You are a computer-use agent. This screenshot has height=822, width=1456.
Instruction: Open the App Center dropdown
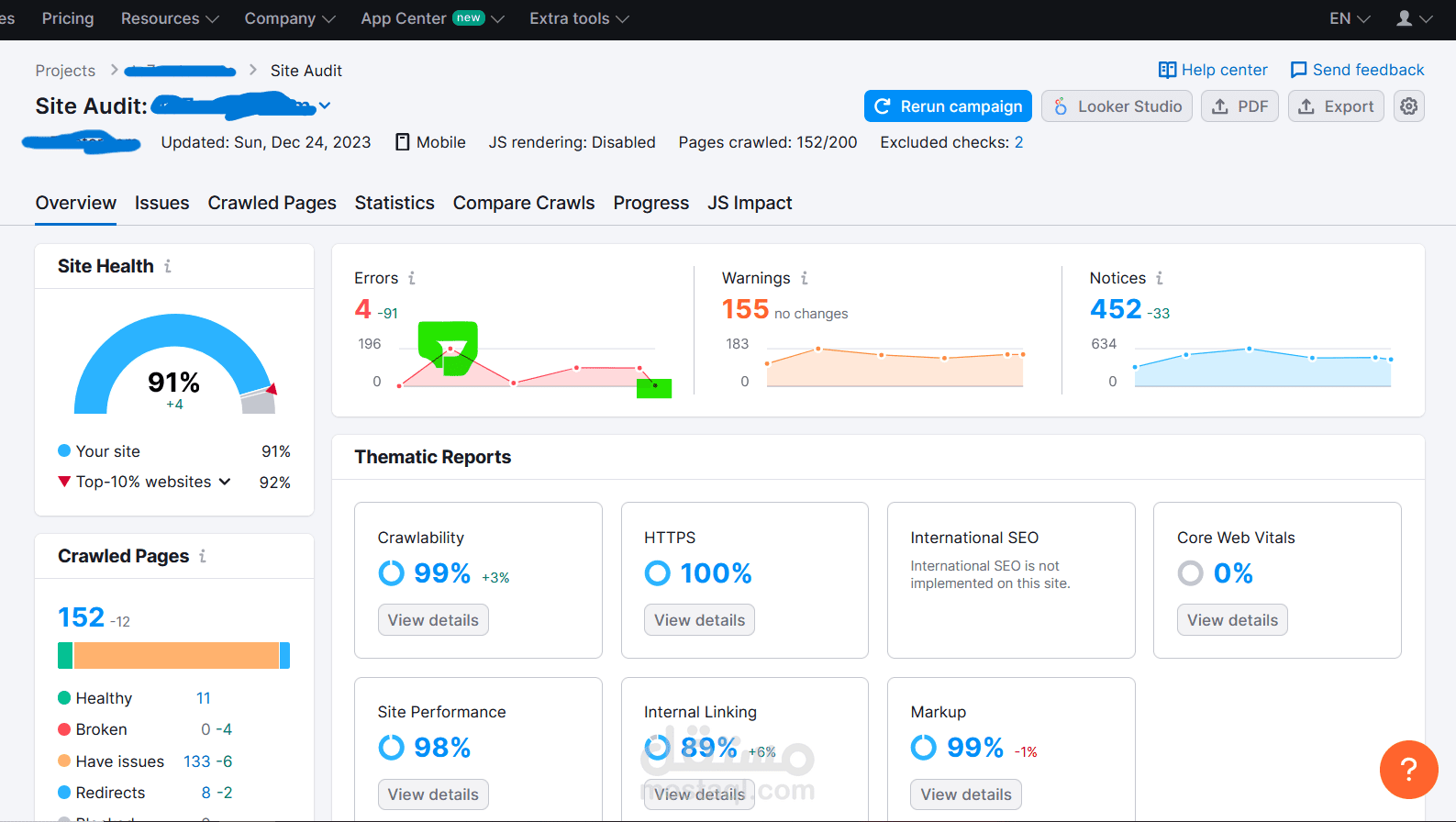[432, 18]
